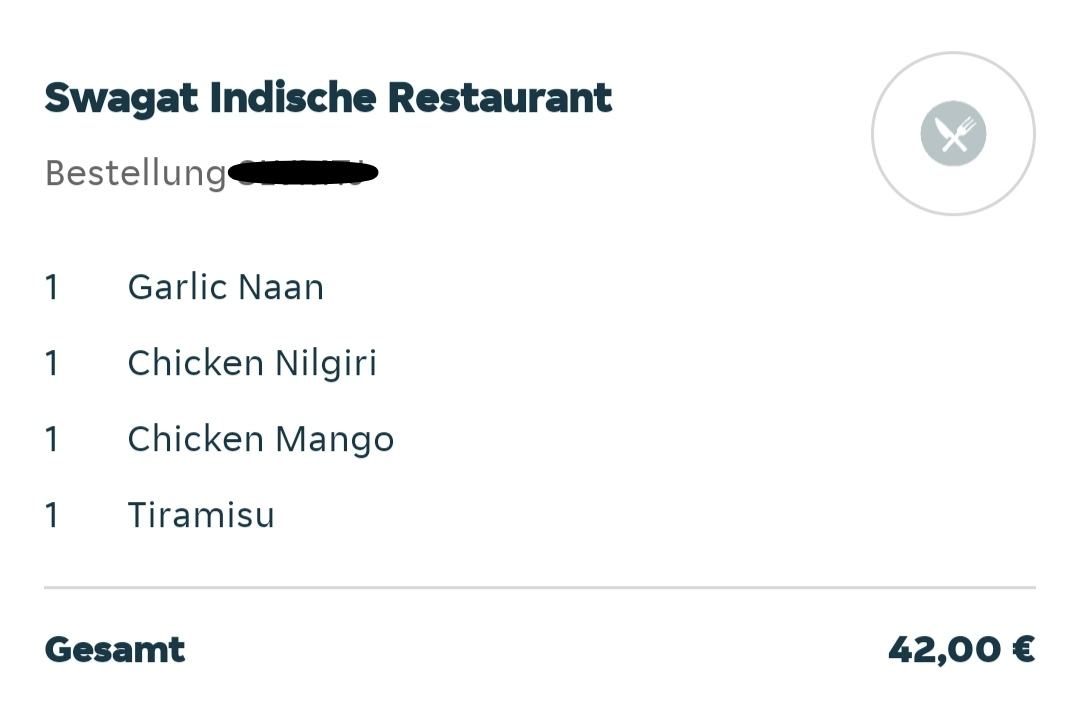
Task: Click the word Indische in the heading
Action: 293,98
